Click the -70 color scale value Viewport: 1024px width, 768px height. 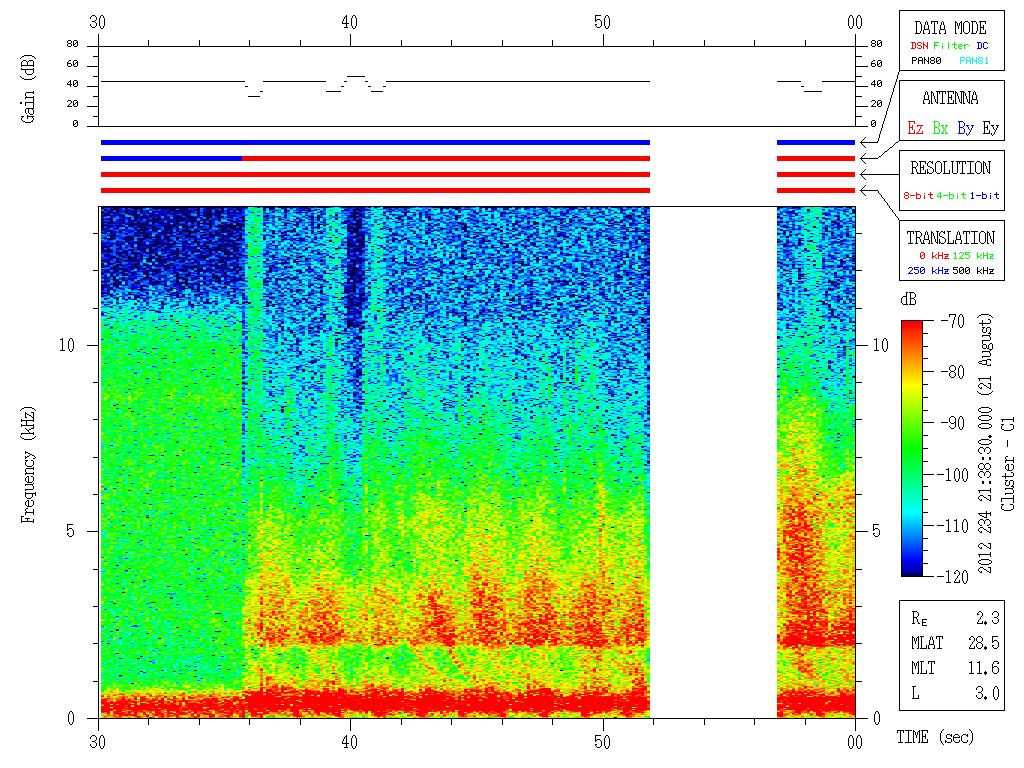(953, 321)
